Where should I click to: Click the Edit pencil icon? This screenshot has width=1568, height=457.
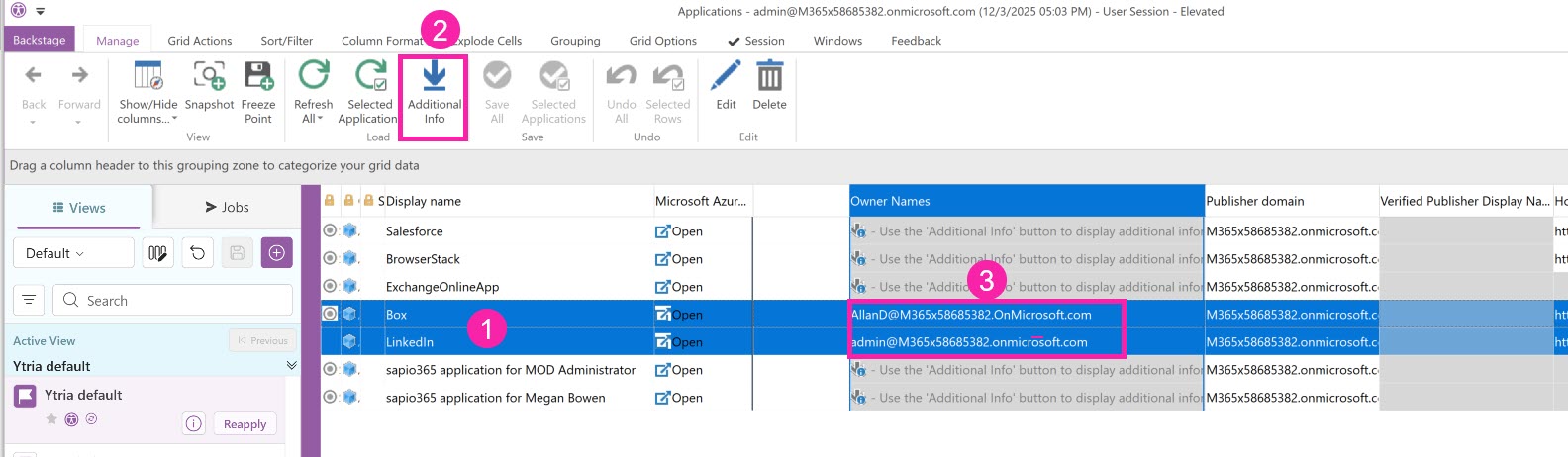pyautogui.click(x=726, y=77)
